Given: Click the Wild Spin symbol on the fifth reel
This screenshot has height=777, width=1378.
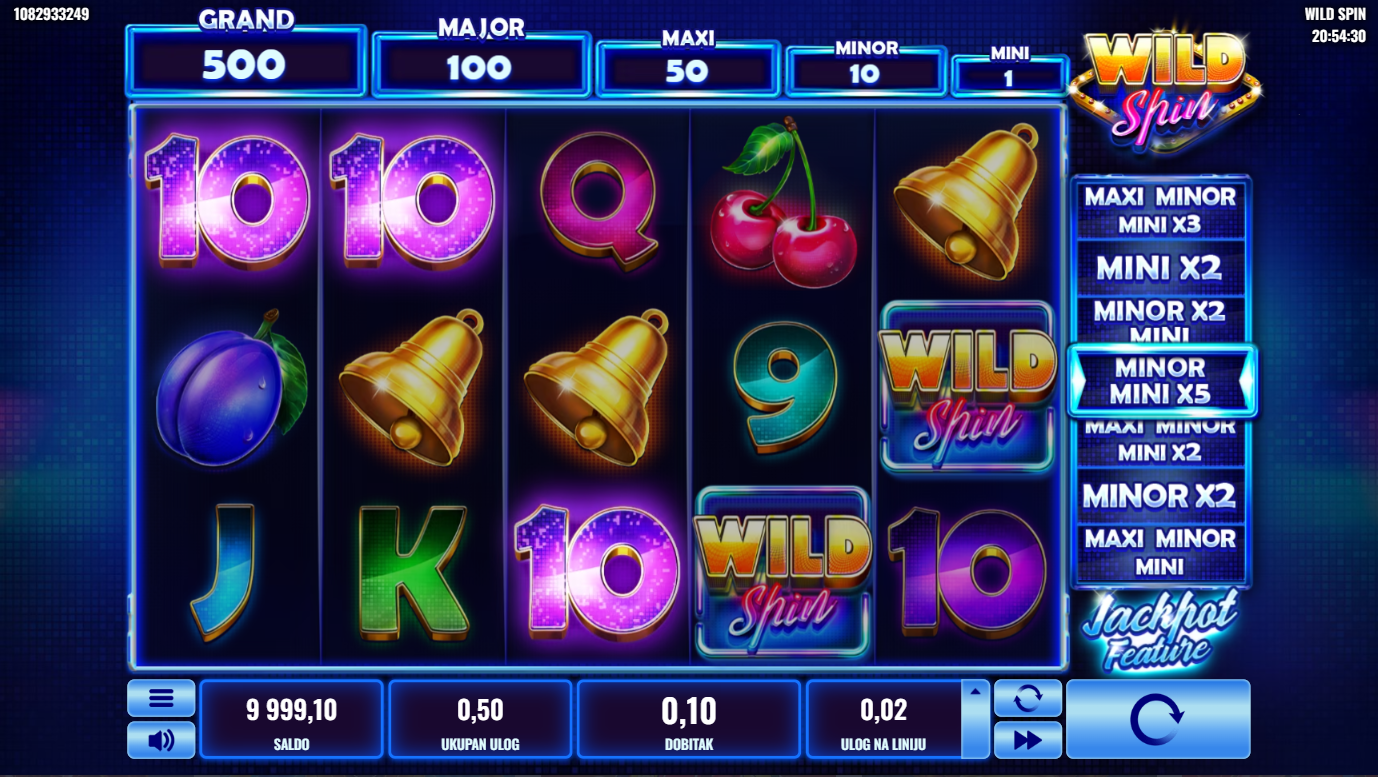Looking at the screenshot, I should 967,387.
